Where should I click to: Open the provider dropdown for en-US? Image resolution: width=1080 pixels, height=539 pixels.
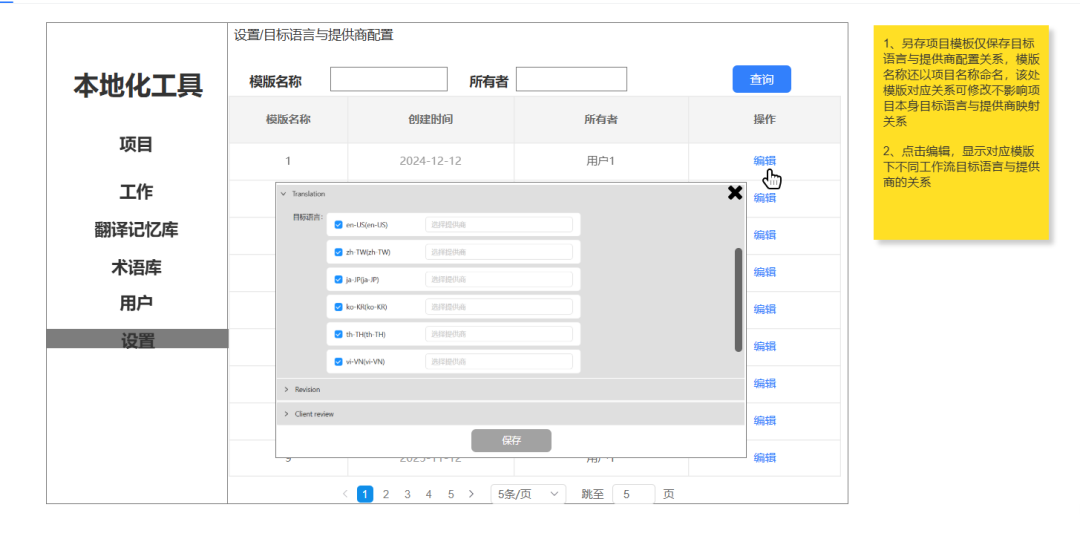click(499, 224)
